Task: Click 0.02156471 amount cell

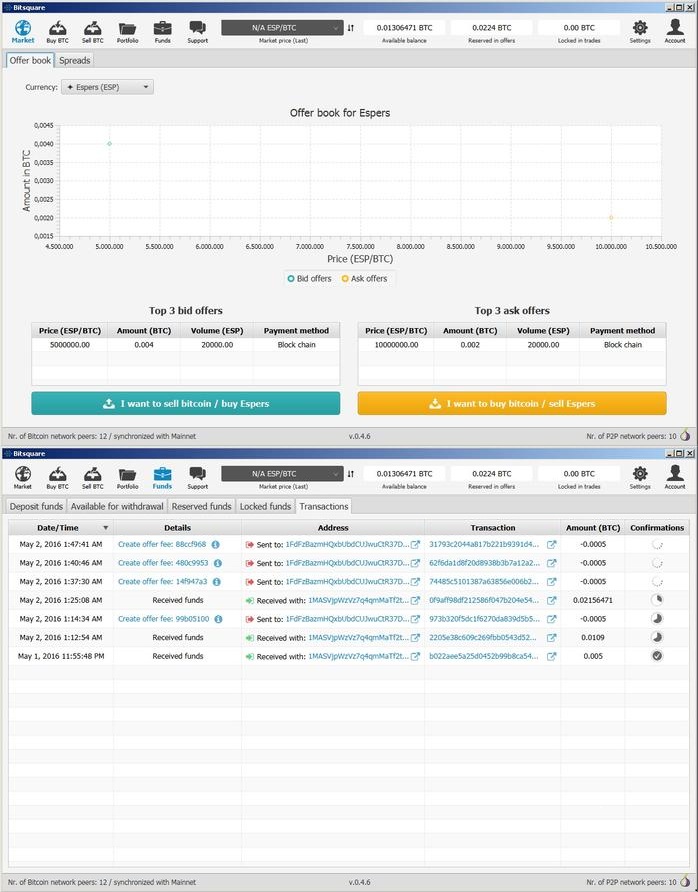Action: (593, 600)
